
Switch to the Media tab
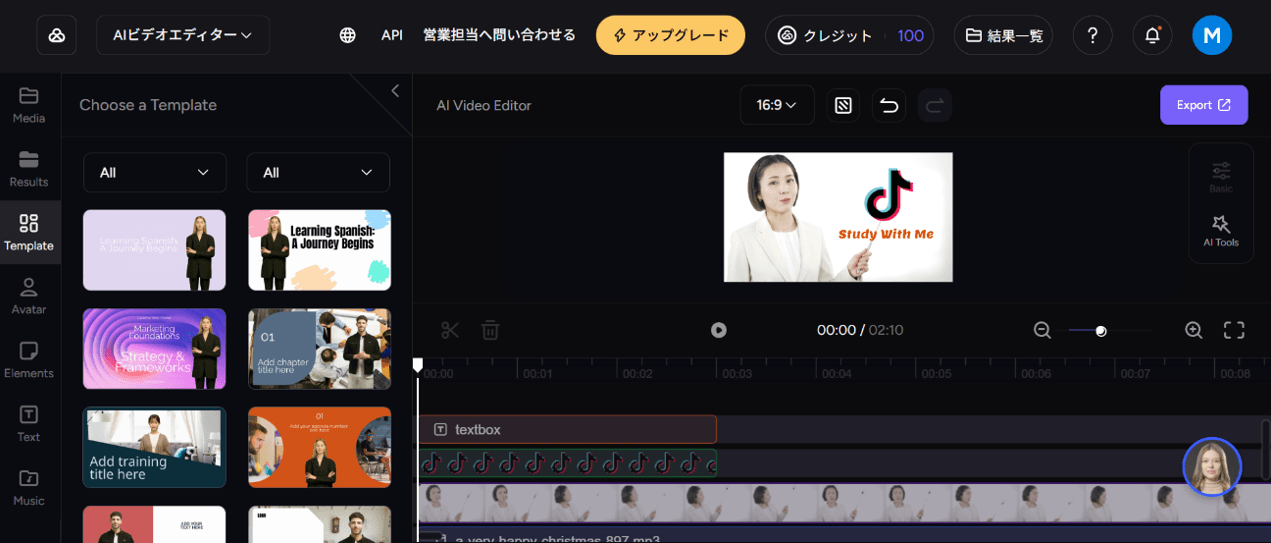pyautogui.click(x=29, y=105)
